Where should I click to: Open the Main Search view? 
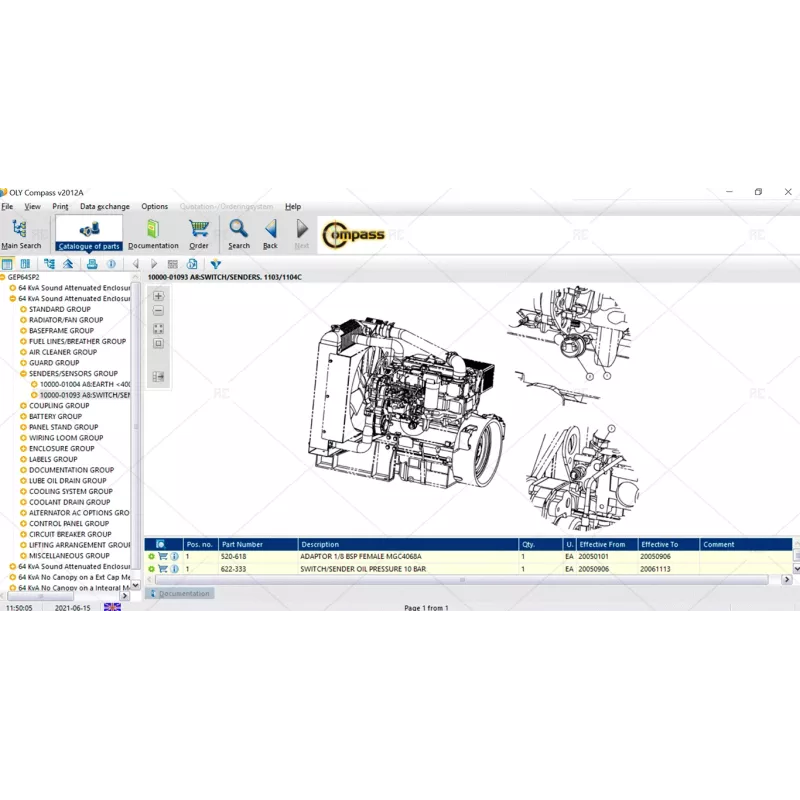21,234
